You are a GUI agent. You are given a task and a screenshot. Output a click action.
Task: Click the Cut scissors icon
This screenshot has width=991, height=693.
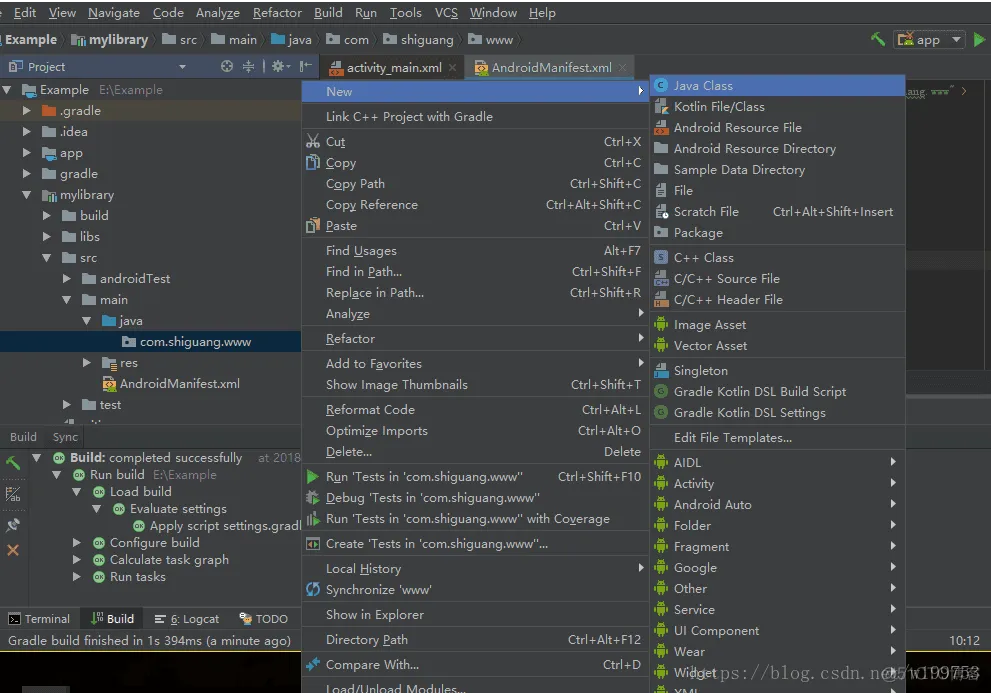pyautogui.click(x=313, y=141)
